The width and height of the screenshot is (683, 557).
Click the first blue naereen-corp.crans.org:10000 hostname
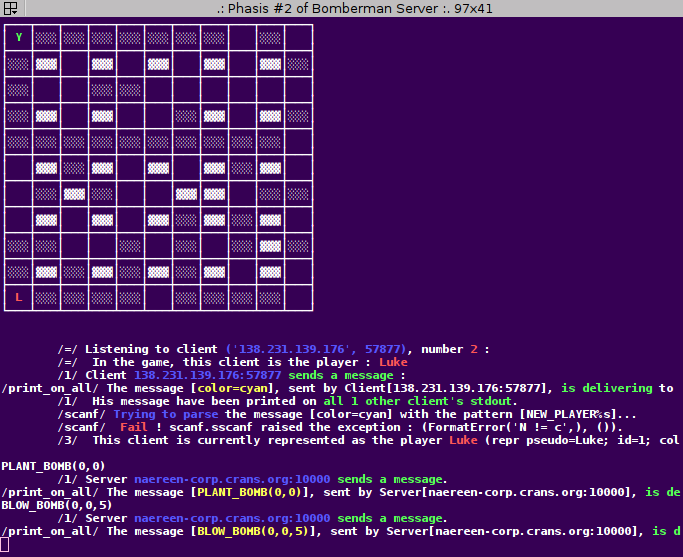click(232, 479)
